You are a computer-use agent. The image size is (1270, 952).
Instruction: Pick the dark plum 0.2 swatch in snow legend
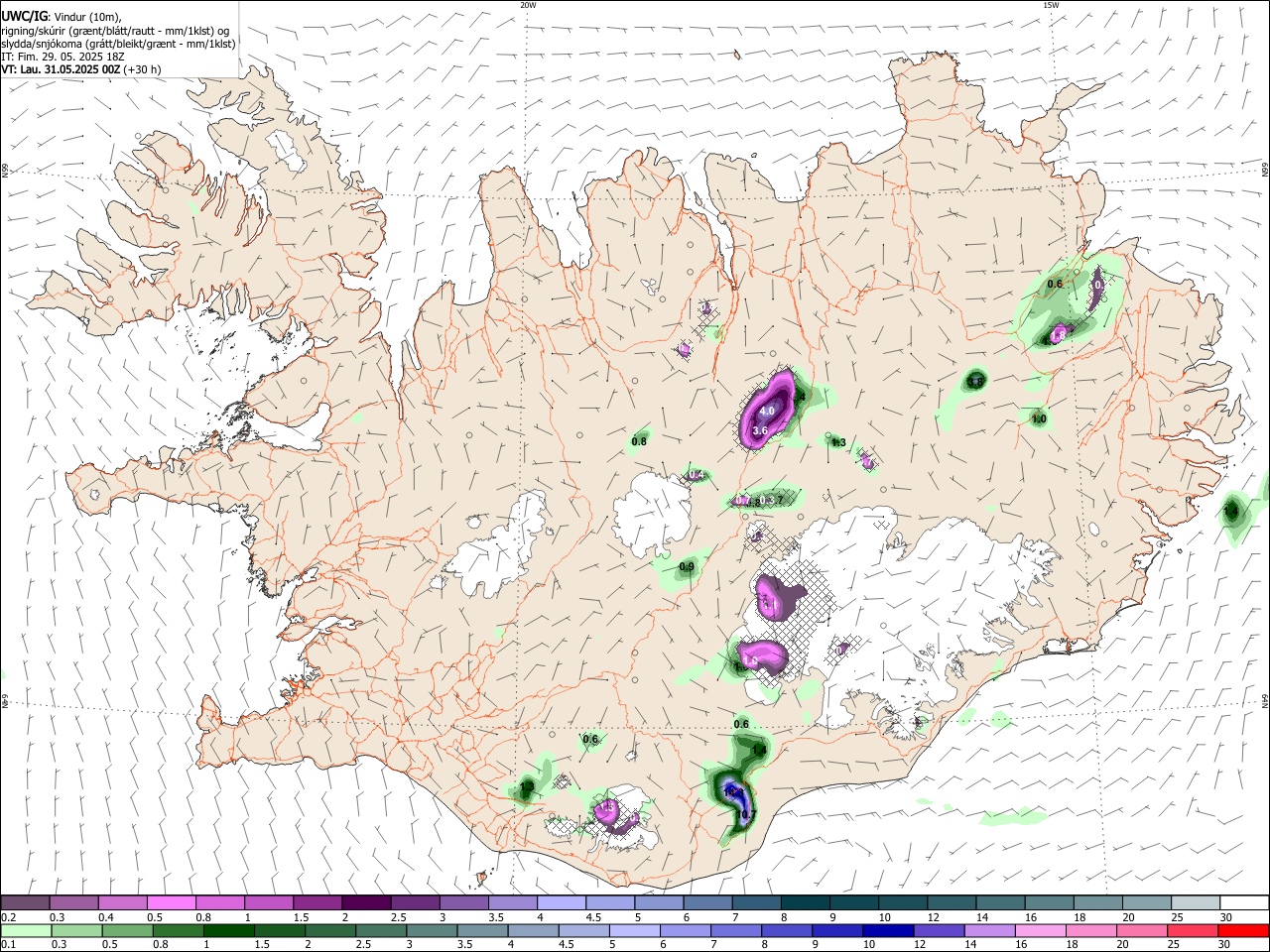25,902
